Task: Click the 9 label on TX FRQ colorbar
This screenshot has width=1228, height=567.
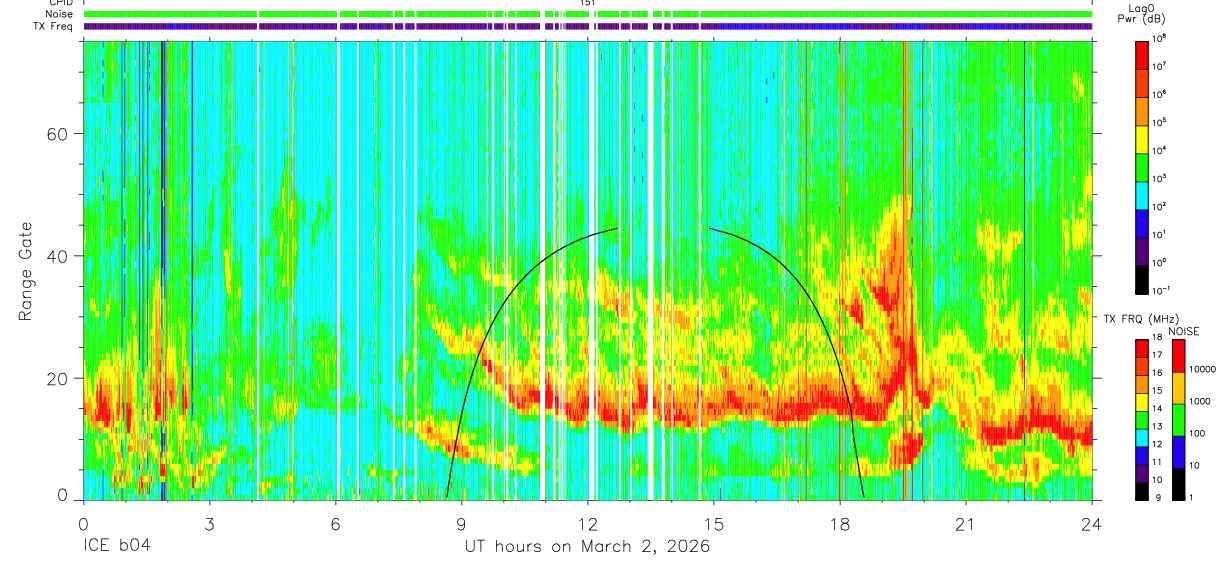Action: coord(1157,497)
